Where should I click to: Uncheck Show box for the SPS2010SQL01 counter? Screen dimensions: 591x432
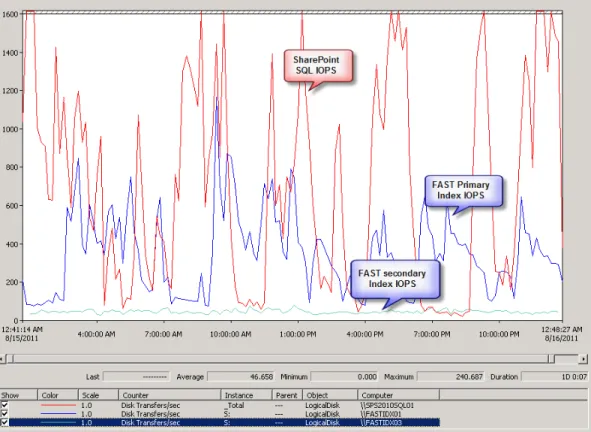click(x=5, y=405)
